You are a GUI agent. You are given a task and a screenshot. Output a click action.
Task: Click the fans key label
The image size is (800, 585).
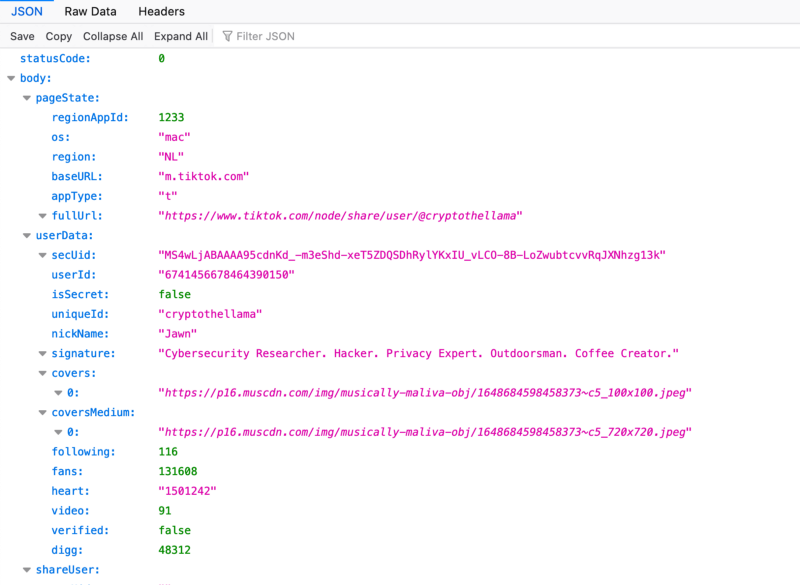pyautogui.click(x=67, y=471)
